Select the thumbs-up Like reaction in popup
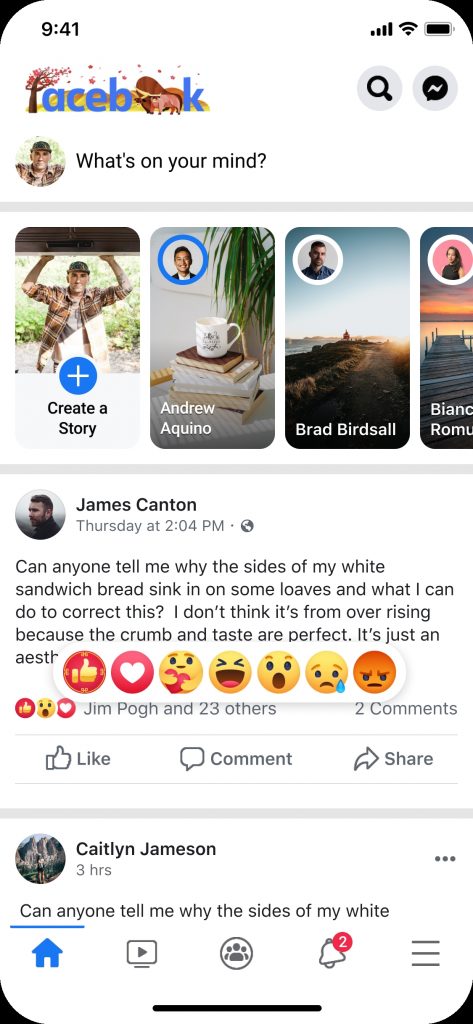 point(84,673)
